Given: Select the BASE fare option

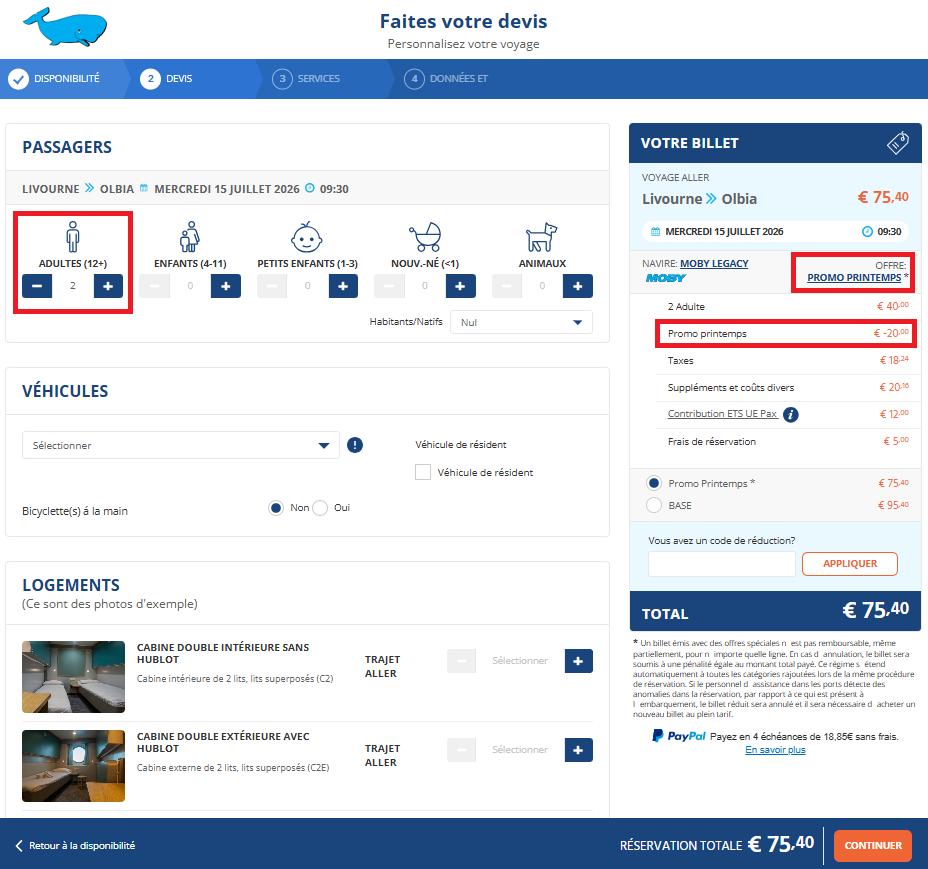Looking at the screenshot, I should 654,505.
